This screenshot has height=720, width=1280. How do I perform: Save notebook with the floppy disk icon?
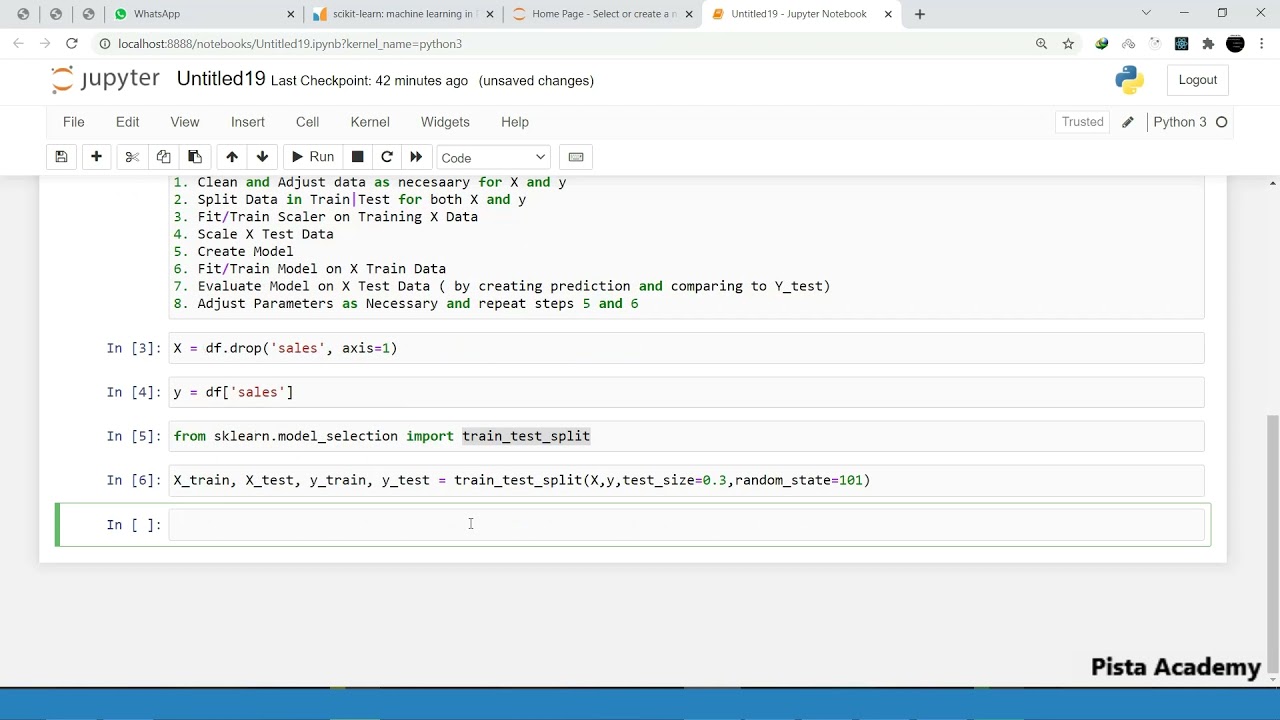[x=61, y=157]
